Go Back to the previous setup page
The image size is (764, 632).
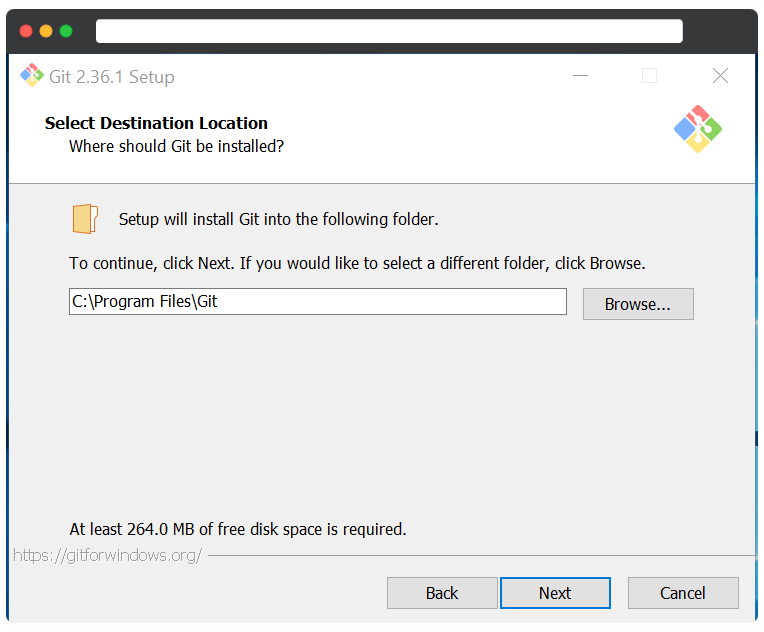pyautogui.click(x=442, y=593)
